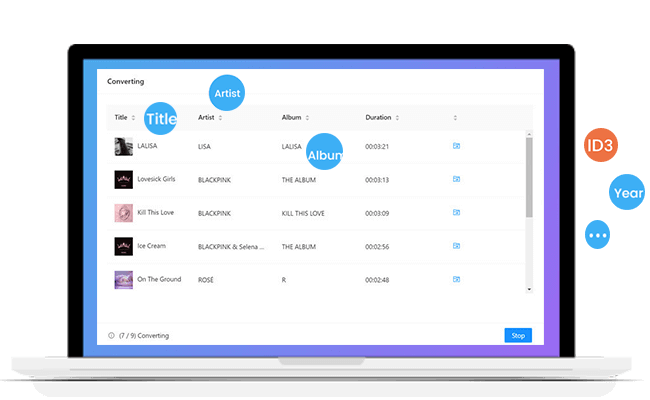
Task: Click the album cell R
Action: (x=284, y=280)
